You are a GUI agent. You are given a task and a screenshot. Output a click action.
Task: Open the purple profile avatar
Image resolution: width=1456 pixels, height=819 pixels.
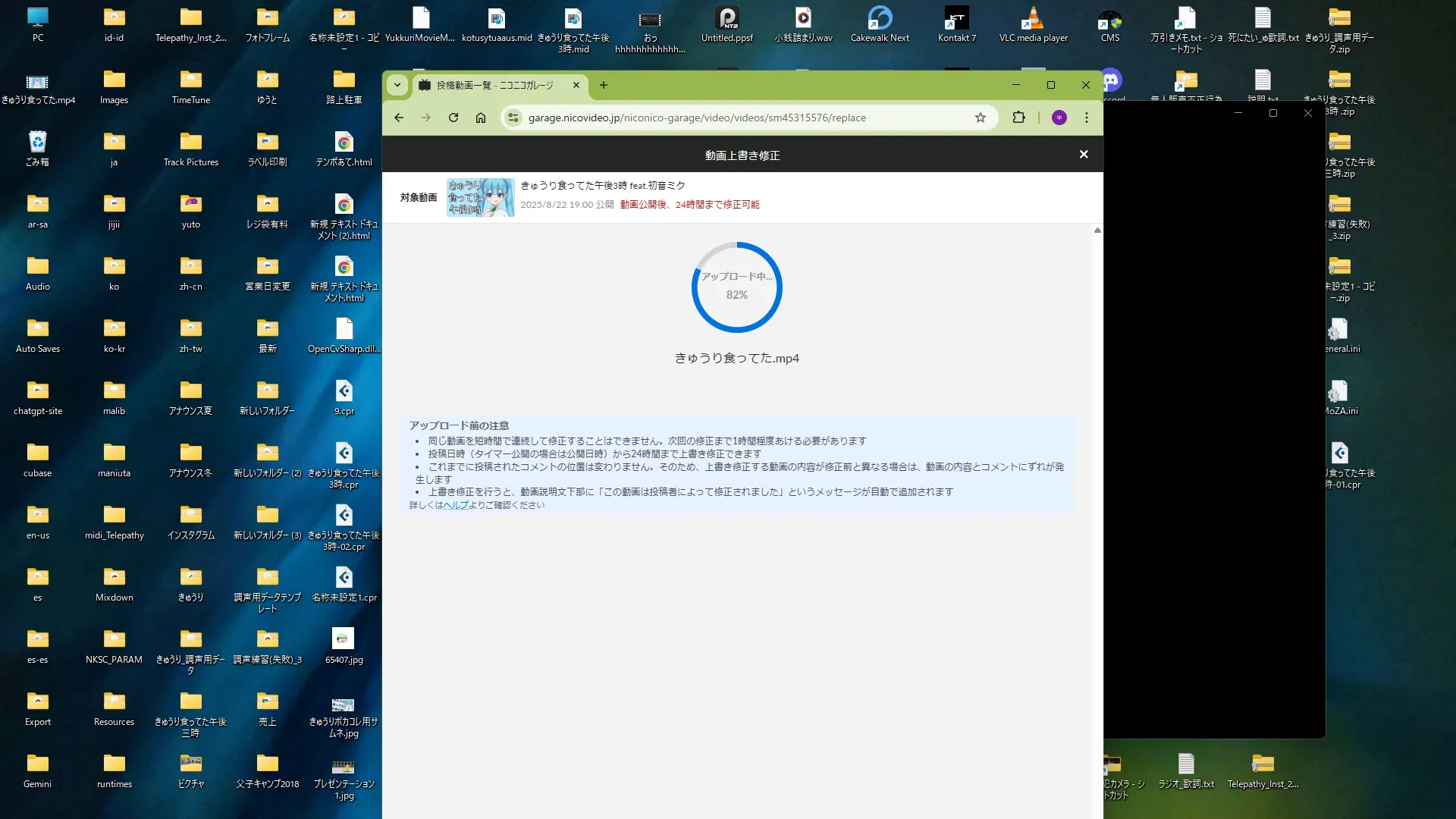[x=1059, y=118]
